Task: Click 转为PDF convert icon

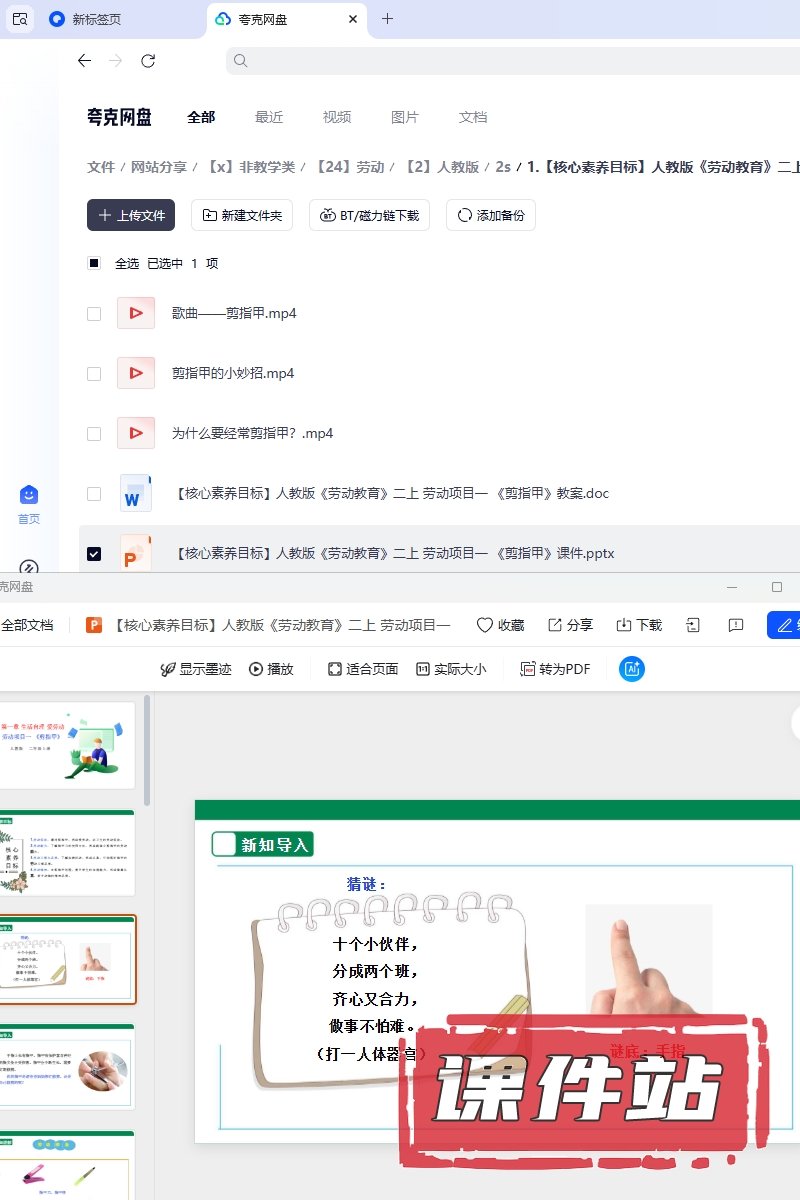Action: pos(528,669)
